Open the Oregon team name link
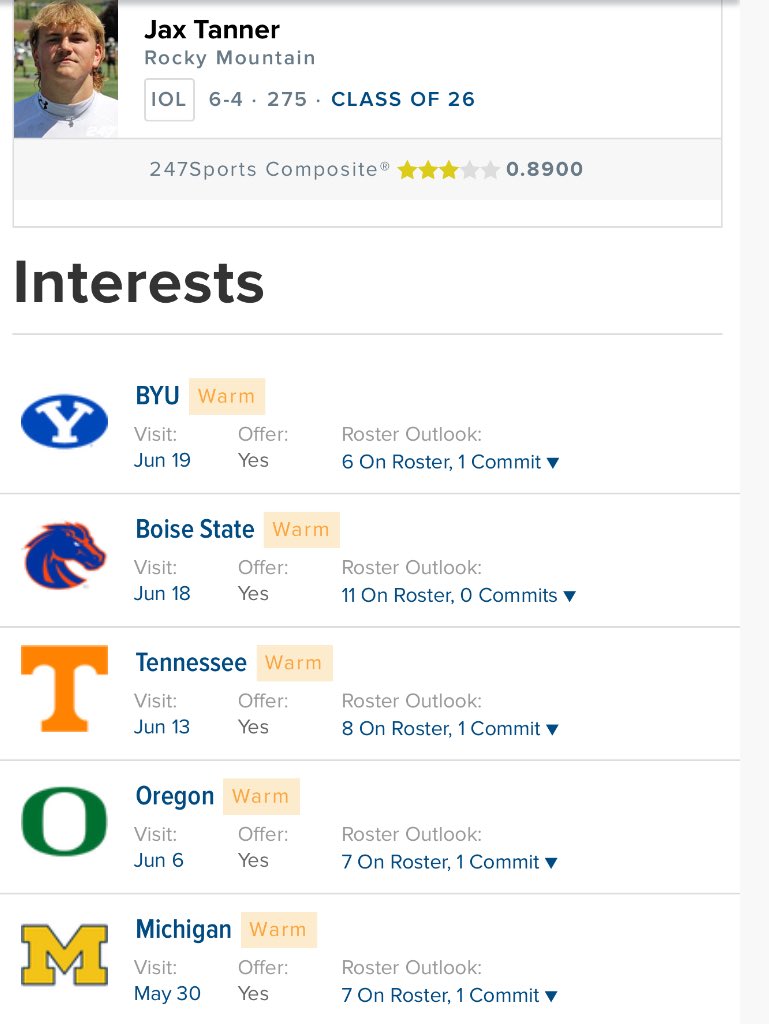 tap(175, 796)
